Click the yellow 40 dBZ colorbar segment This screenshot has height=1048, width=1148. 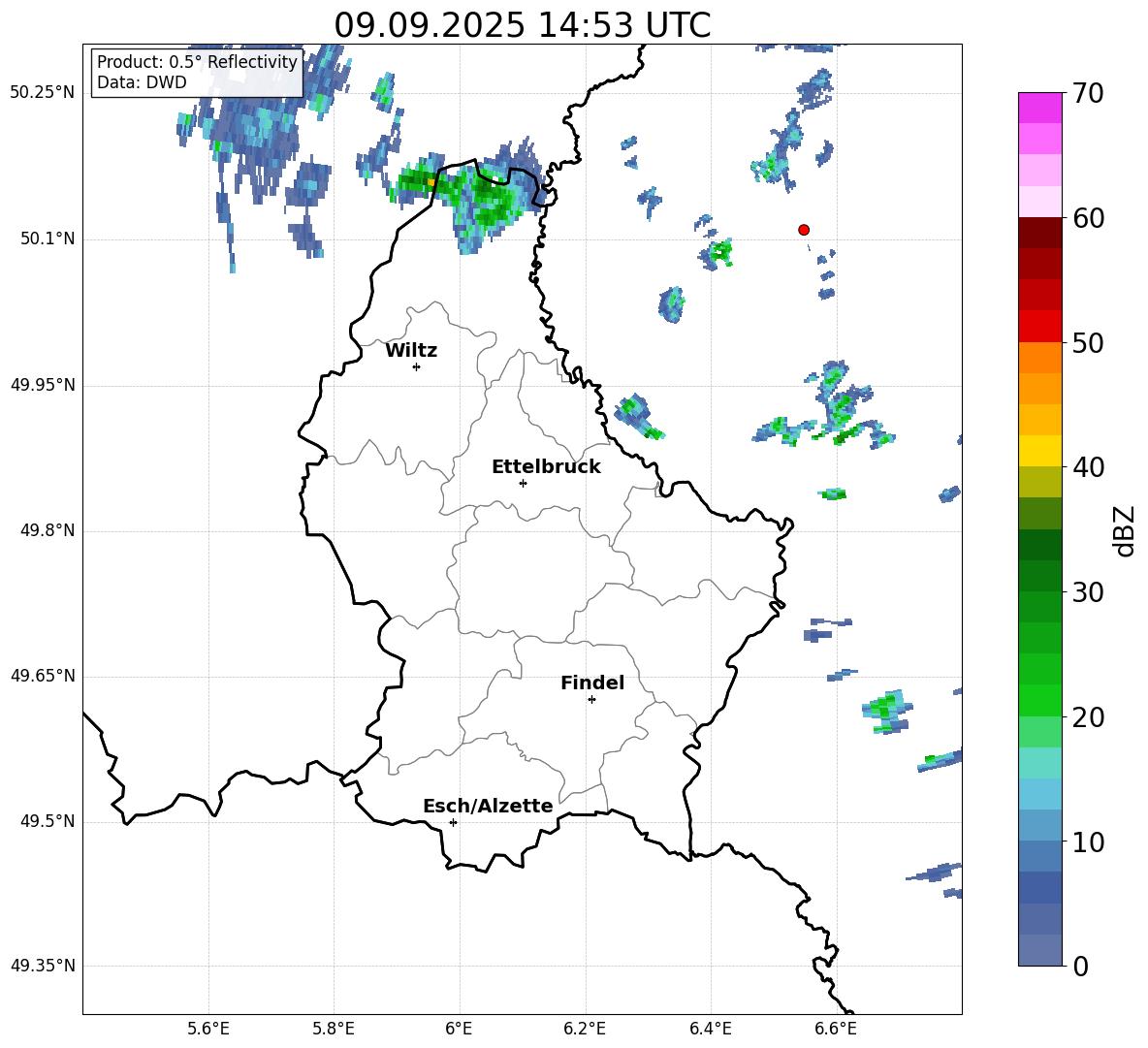[1040, 451]
